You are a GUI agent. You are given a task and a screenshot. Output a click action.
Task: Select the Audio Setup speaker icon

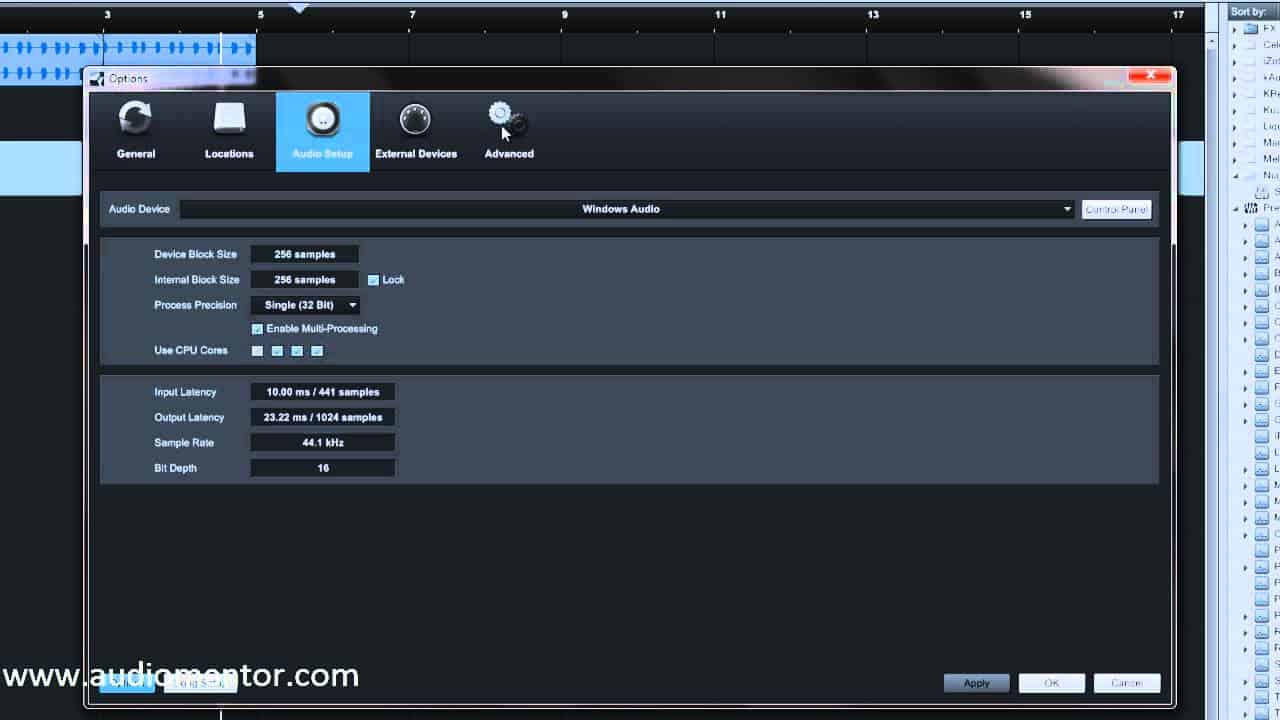(322, 119)
